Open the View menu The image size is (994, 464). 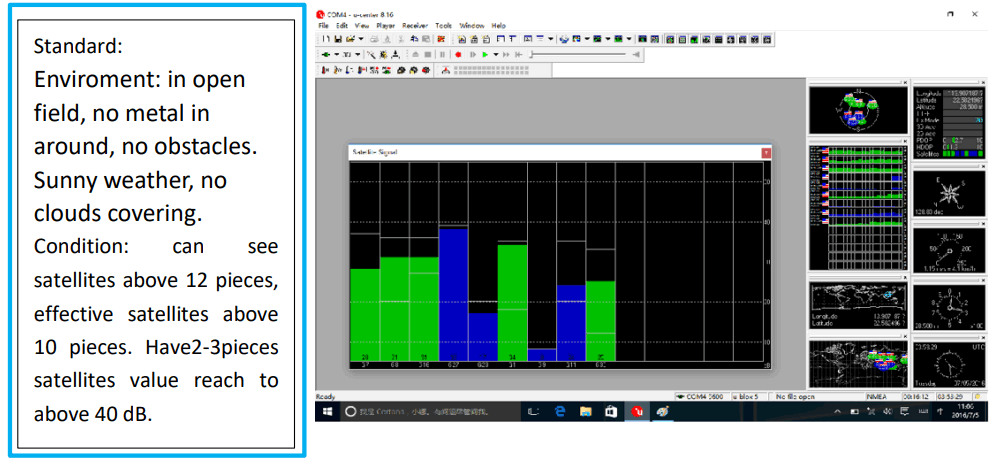[x=362, y=26]
